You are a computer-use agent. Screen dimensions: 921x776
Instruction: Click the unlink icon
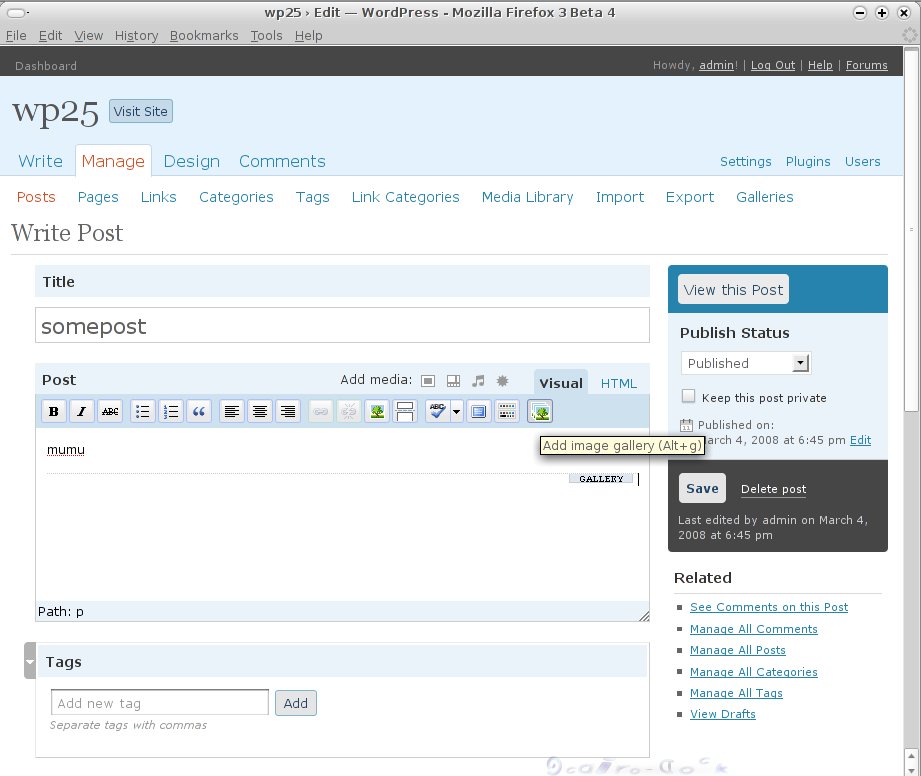pyautogui.click(x=349, y=411)
